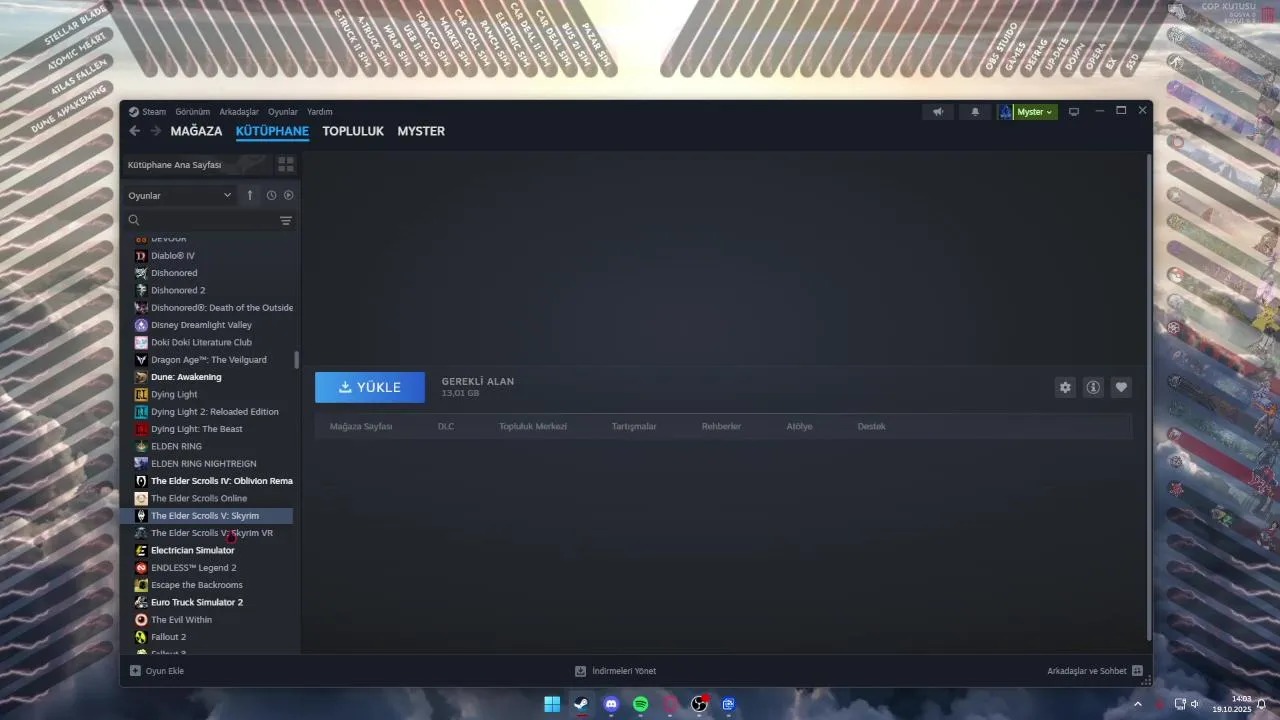Image resolution: width=1280 pixels, height=720 pixels.
Task: Select the KÜTÜPHANE tab
Action: coord(272,131)
